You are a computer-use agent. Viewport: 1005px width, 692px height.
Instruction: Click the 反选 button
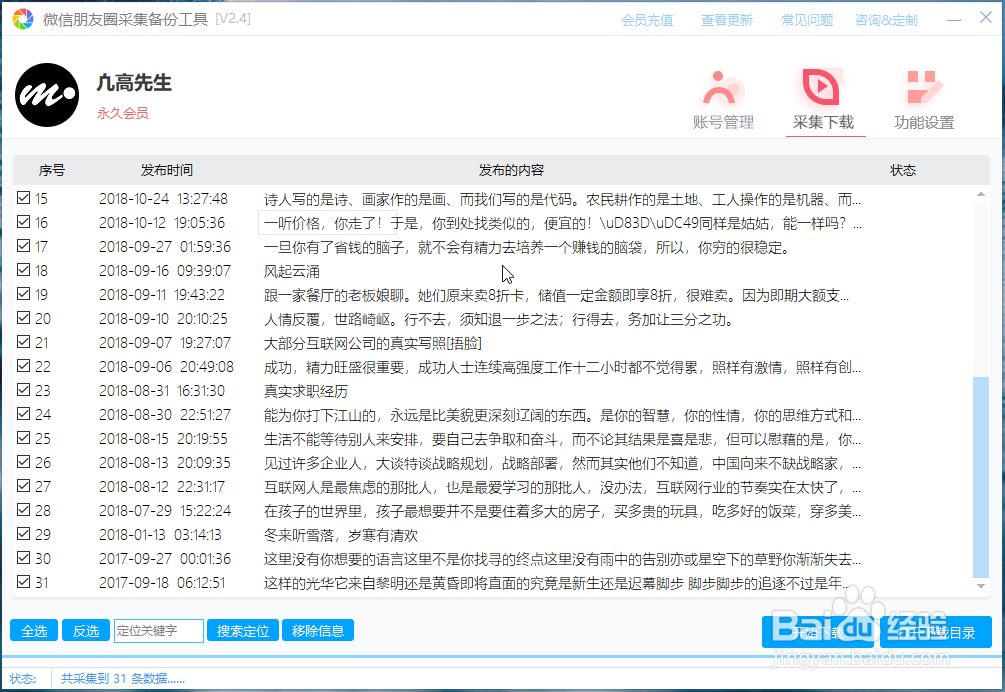pos(86,631)
